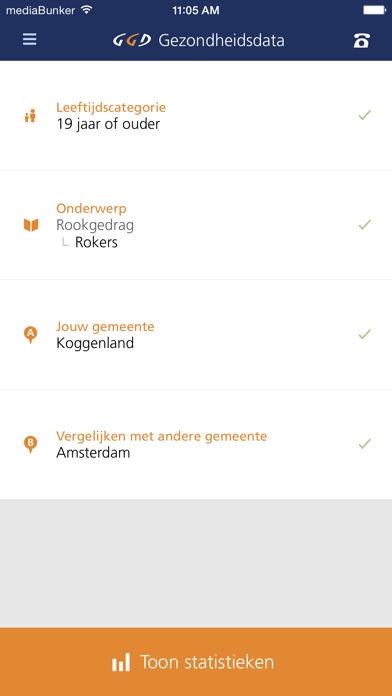
Task: Tap the checkmark next to Leeftijdscategorie
Action: point(364,115)
